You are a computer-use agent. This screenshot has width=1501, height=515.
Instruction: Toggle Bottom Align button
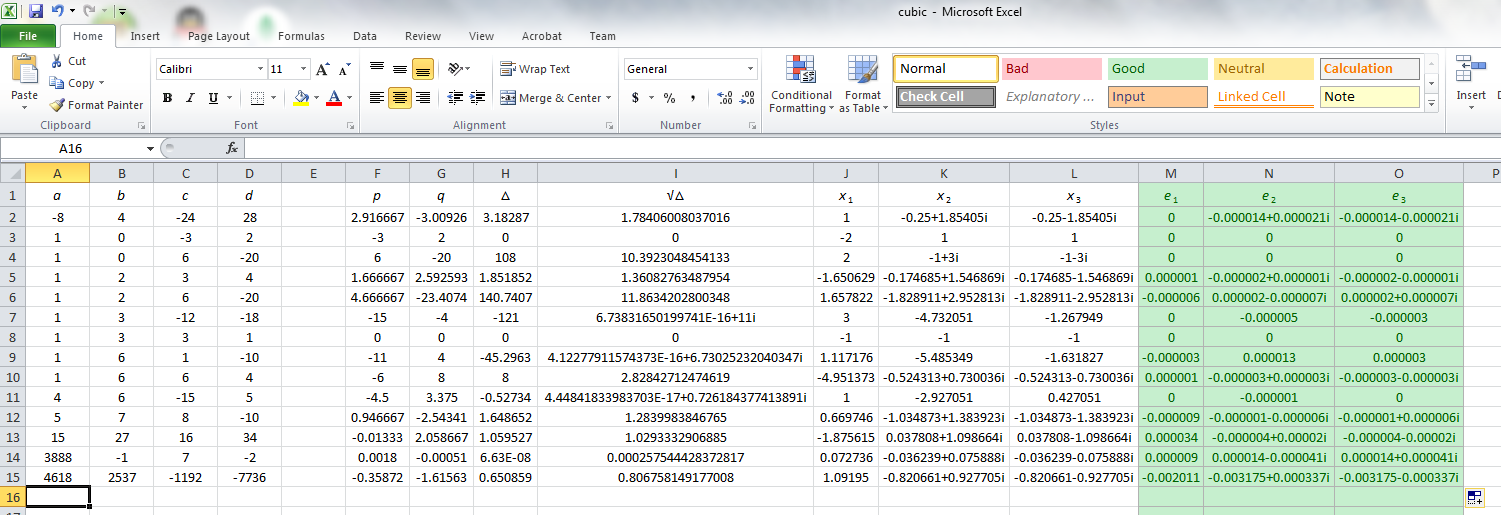pos(423,69)
